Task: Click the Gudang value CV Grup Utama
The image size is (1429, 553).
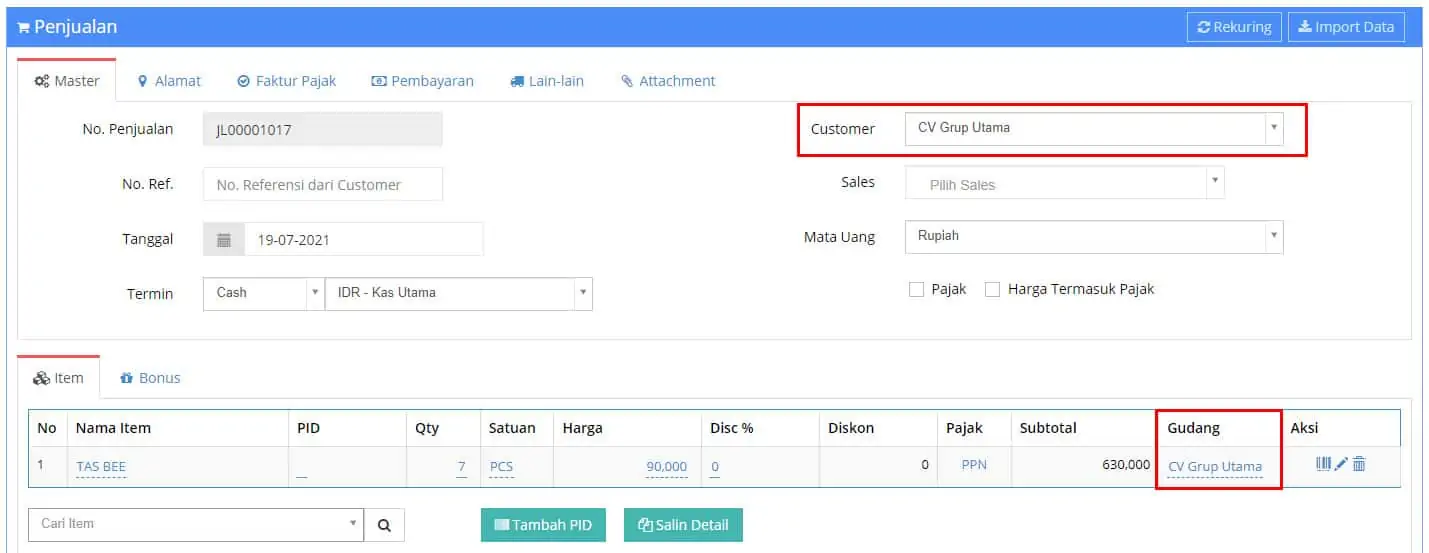Action: coord(1215,467)
